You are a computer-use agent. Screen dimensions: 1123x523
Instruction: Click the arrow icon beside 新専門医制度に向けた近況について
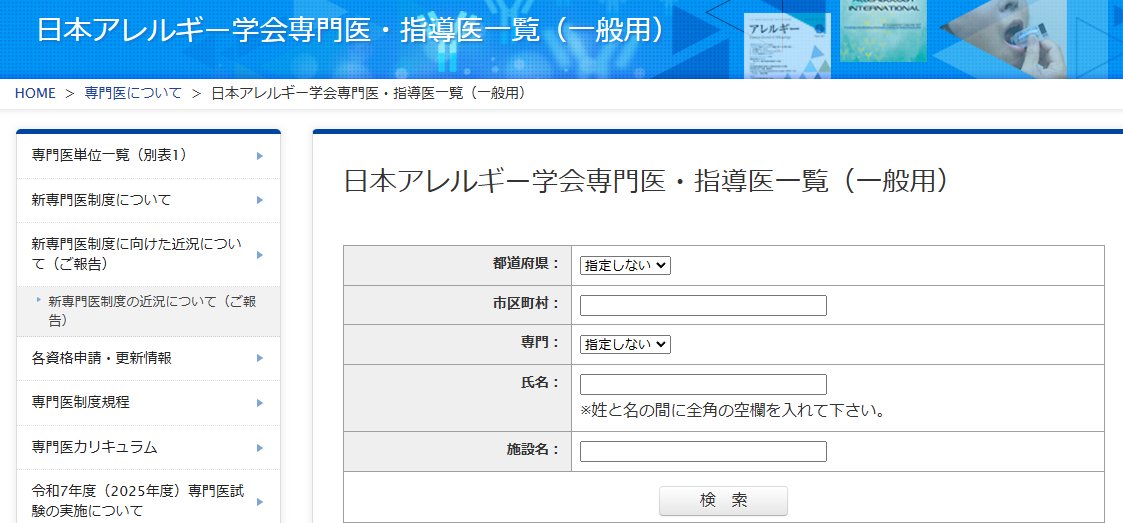[260, 254]
